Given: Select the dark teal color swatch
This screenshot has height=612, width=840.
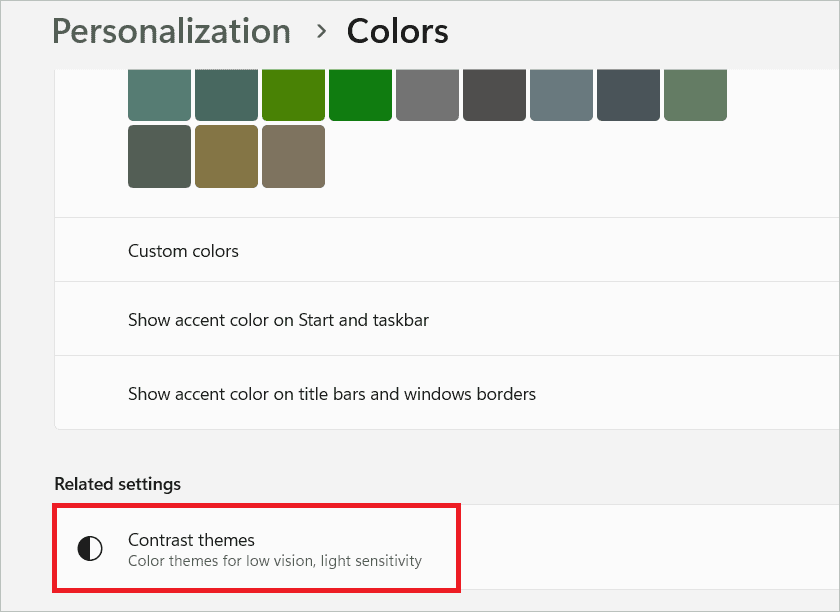Looking at the screenshot, I should pos(227,95).
